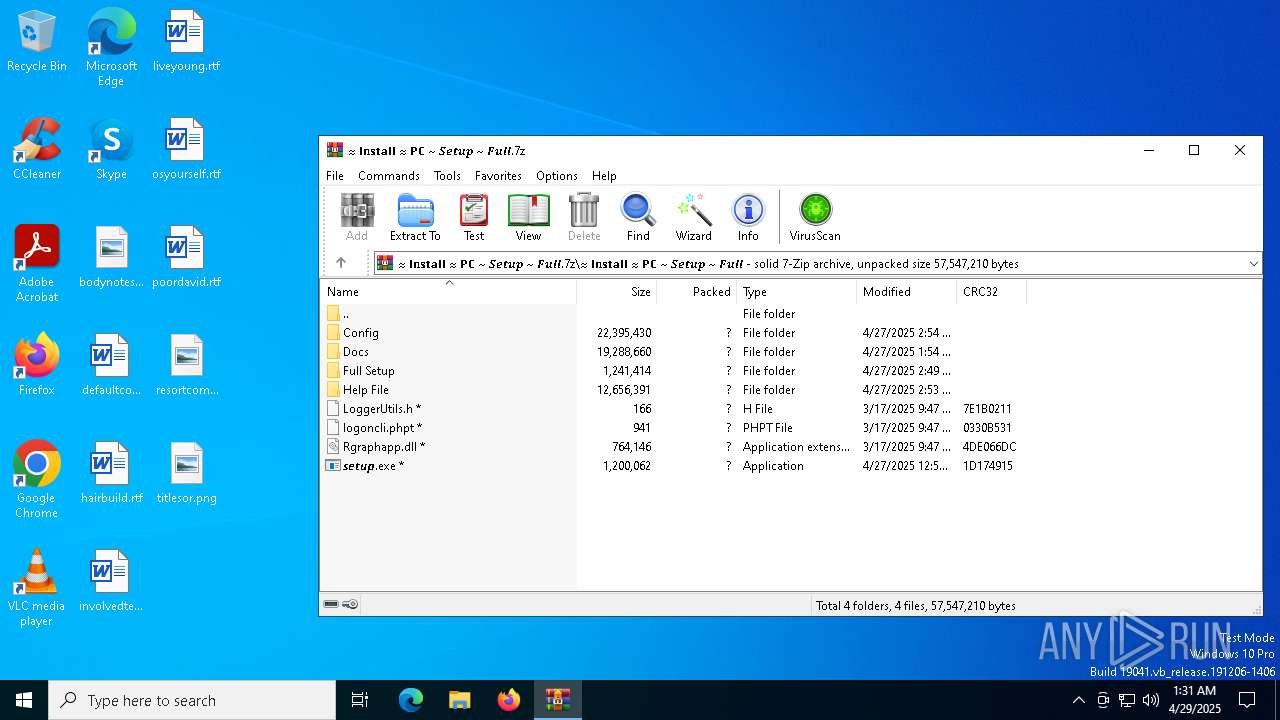This screenshot has width=1280, height=720.
Task: Open the View toolbar icon
Action: (528, 217)
